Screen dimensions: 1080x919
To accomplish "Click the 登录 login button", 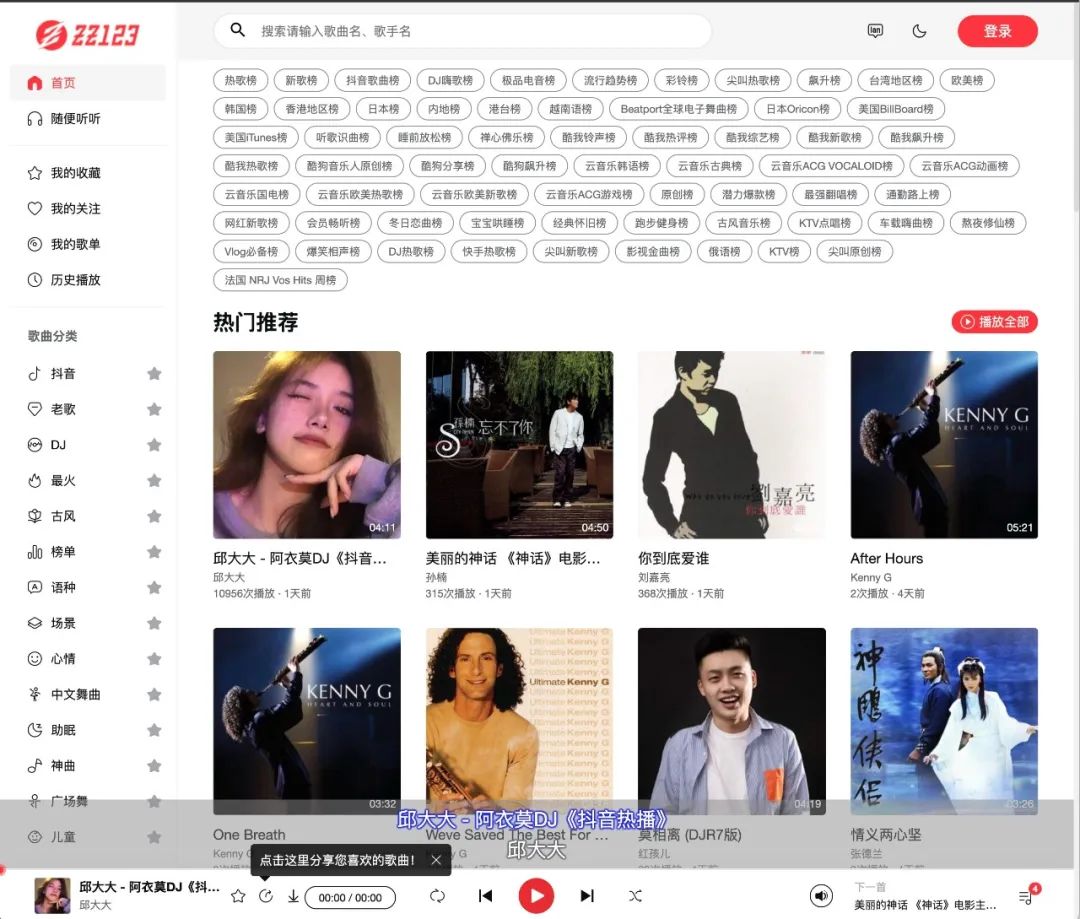I will pyautogui.click(x=997, y=31).
